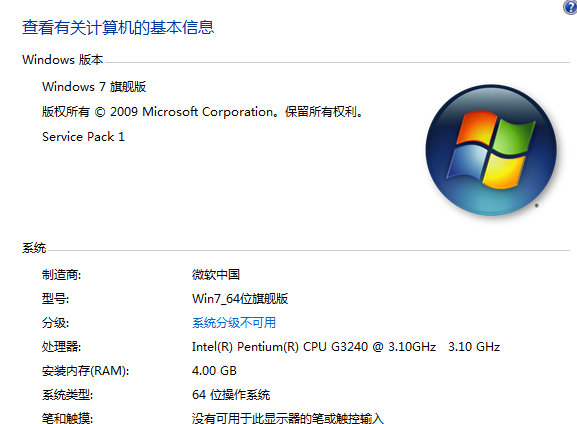Select the 4.00 GB memory value

click(x=214, y=371)
